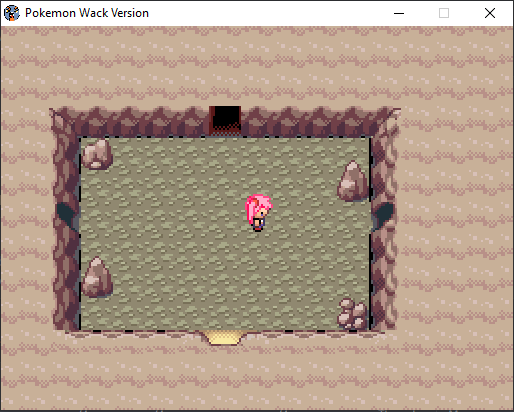Click the dark opening in left wall
The width and height of the screenshot is (514, 412).
tap(68, 215)
